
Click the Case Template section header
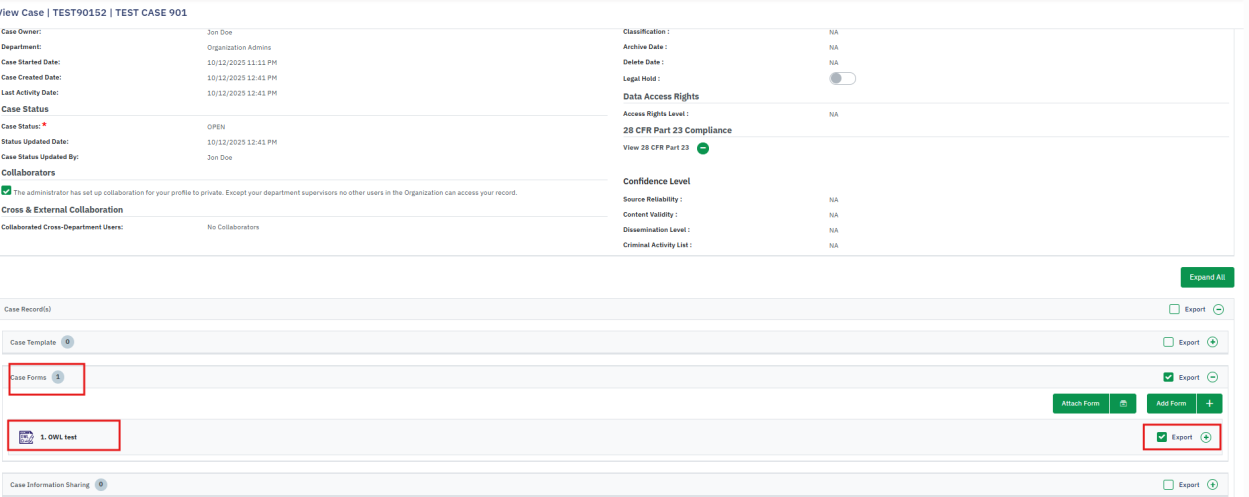[x=32, y=342]
